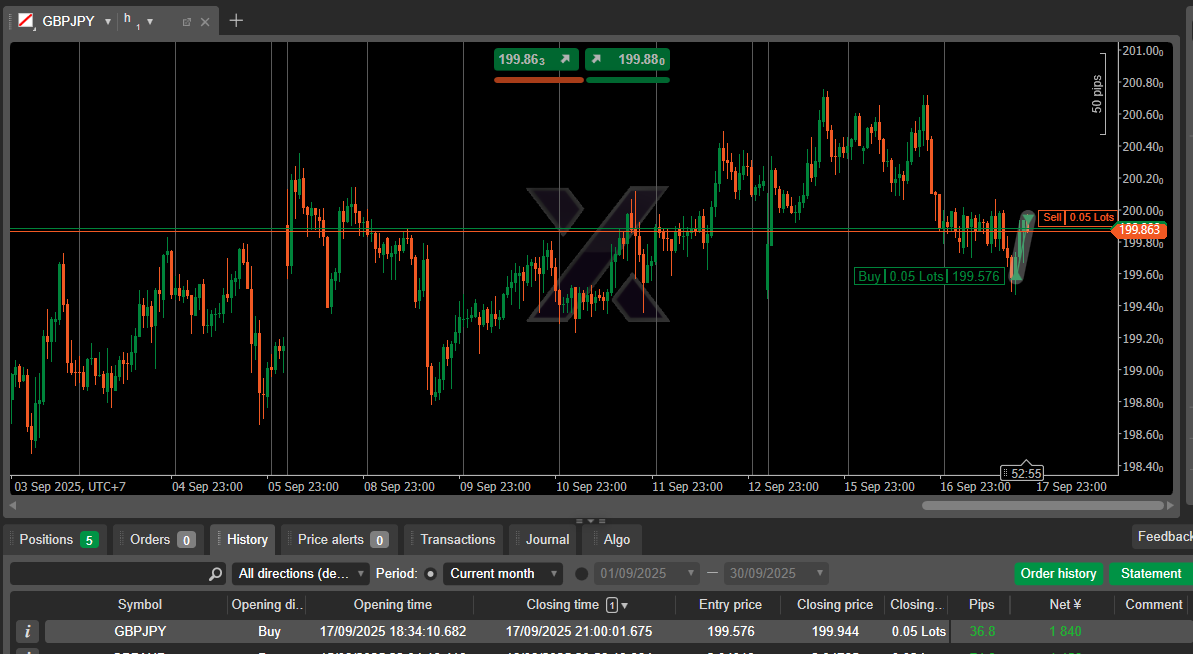Click the search magnifier icon in History

tap(215, 574)
